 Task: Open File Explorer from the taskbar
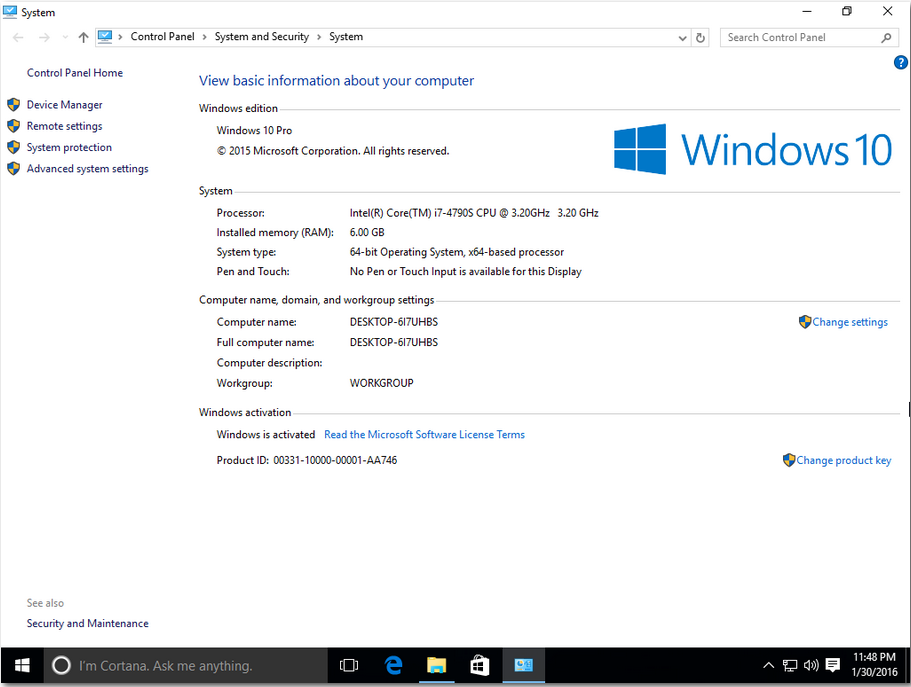[x=436, y=665]
